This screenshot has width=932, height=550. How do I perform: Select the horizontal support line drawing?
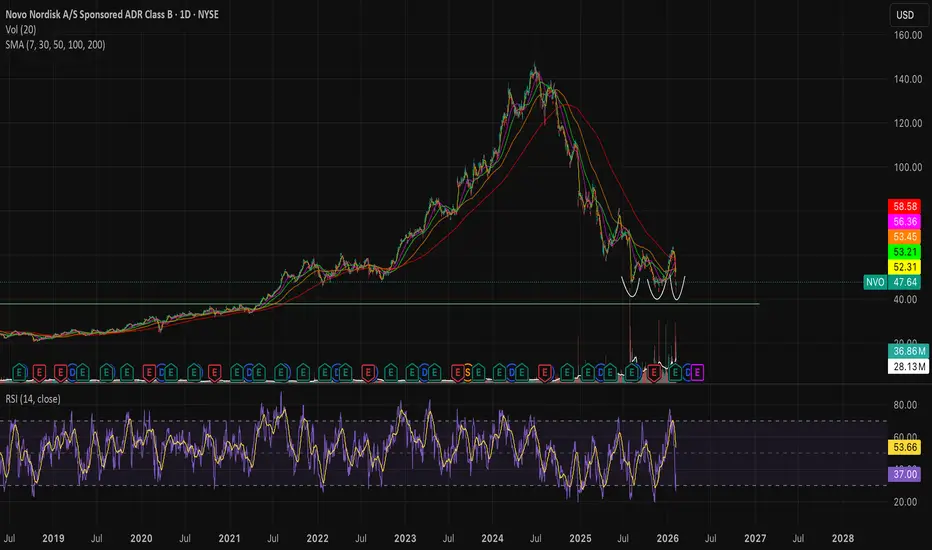point(380,304)
